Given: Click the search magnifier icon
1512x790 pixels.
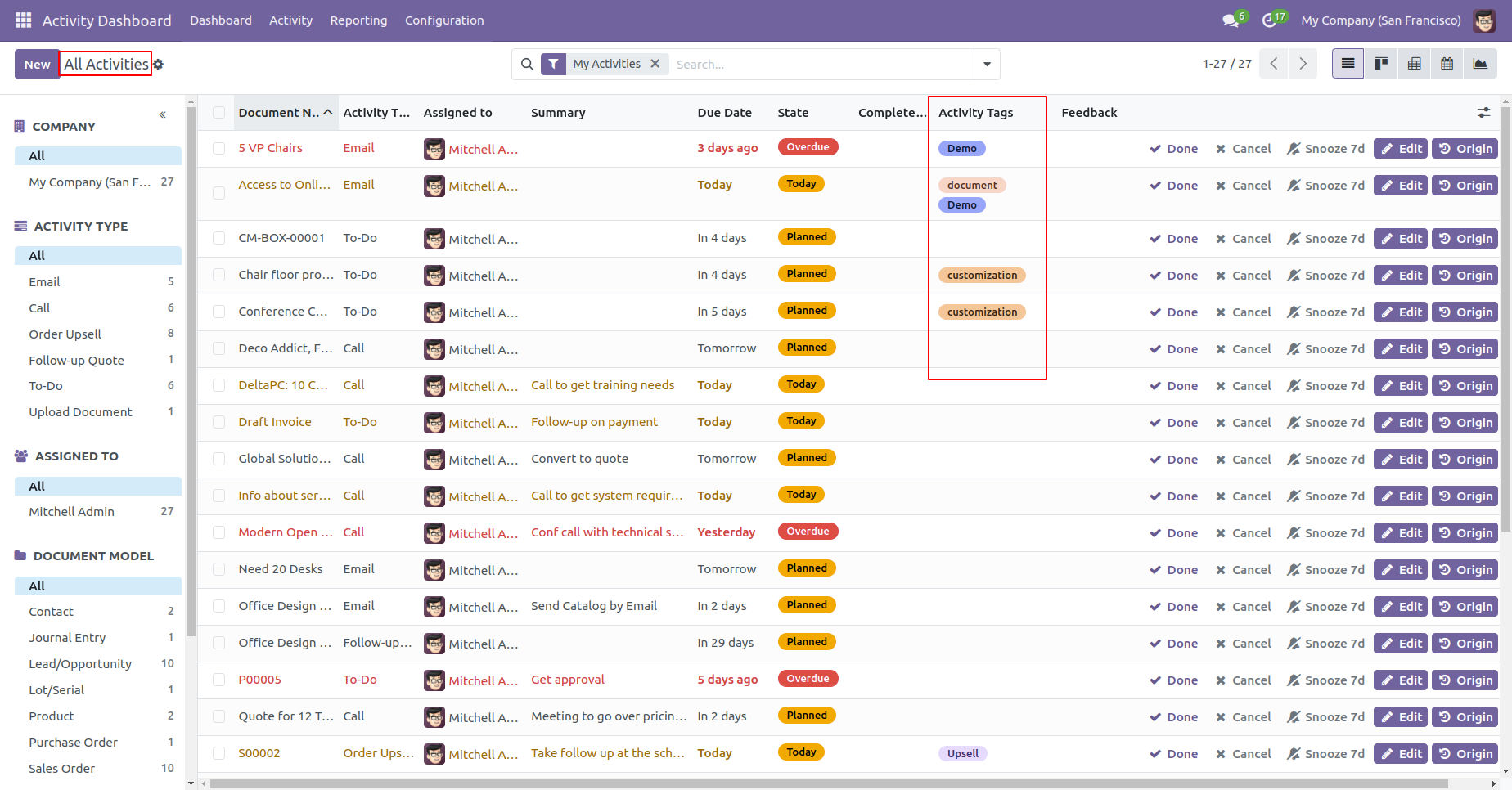Looking at the screenshot, I should (528, 64).
